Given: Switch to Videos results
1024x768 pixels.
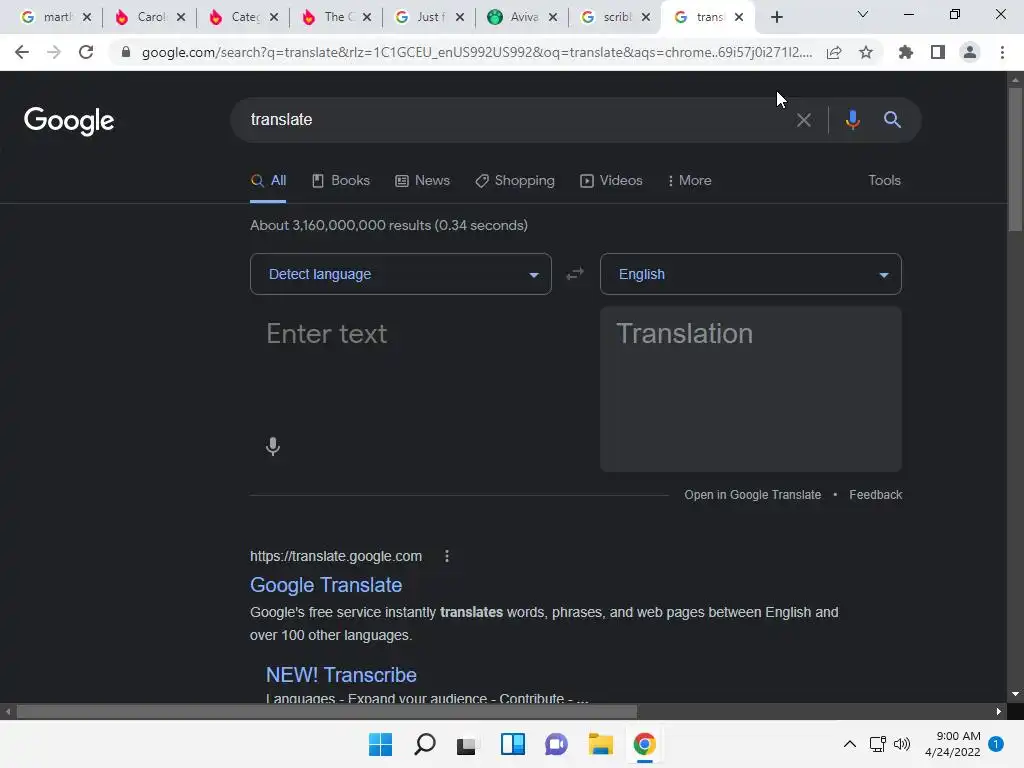Looking at the screenshot, I should click(x=611, y=181).
